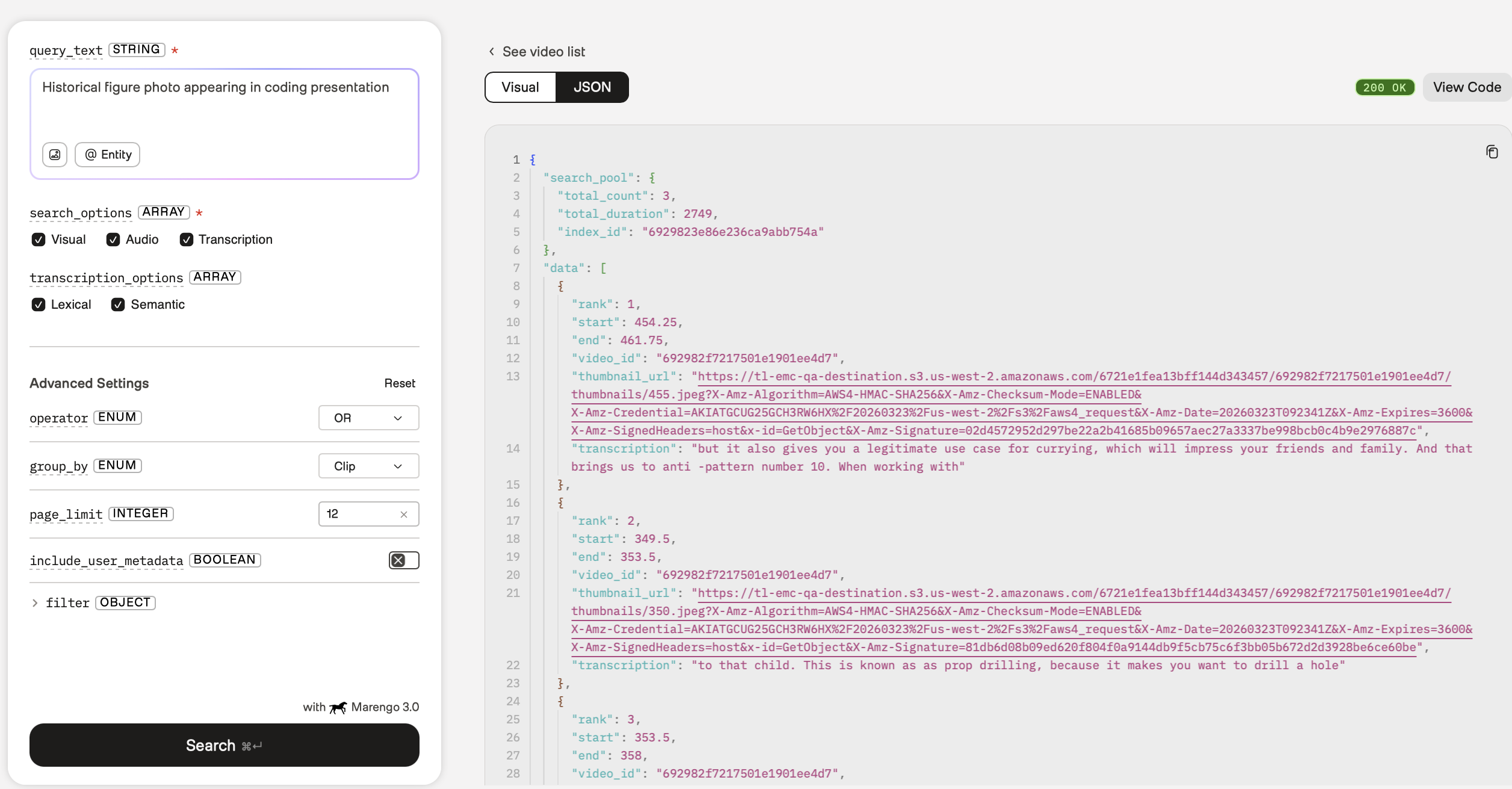The height and width of the screenshot is (789, 1512).
Task: Click the copy JSON response icon
Action: pyautogui.click(x=1492, y=152)
